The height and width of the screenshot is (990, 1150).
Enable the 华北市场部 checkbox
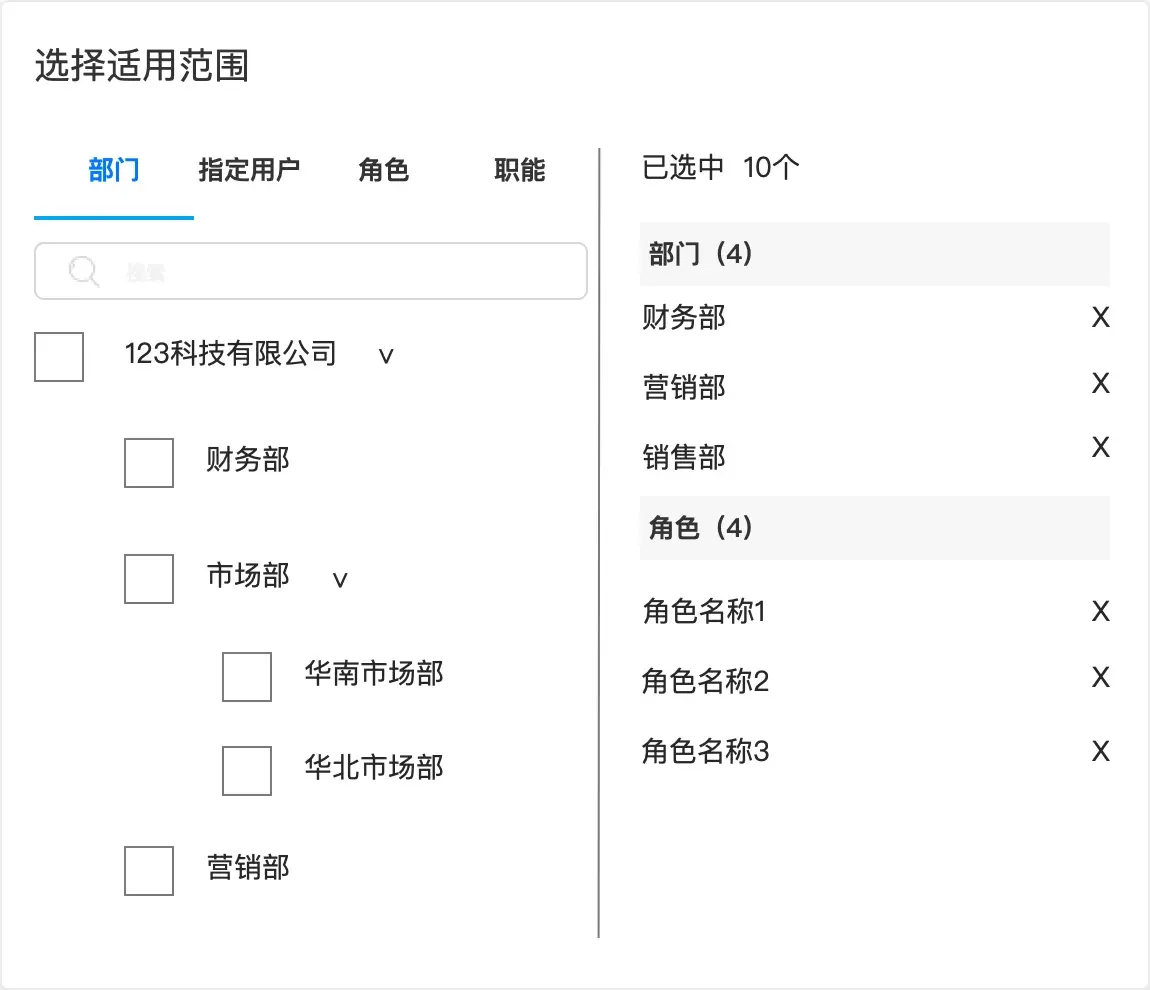[247, 771]
